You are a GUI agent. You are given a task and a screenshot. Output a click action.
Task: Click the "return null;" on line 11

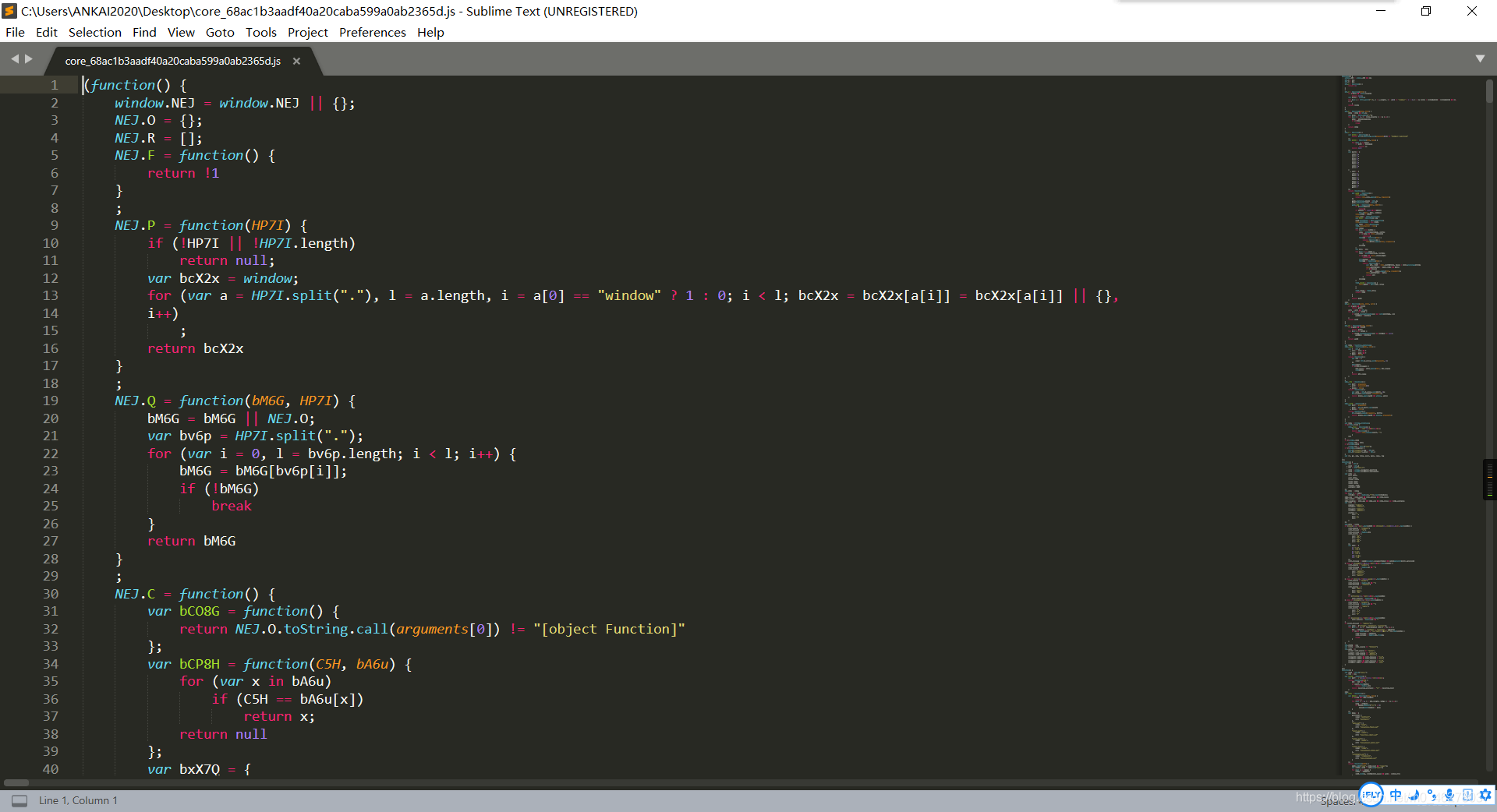click(x=227, y=260)
